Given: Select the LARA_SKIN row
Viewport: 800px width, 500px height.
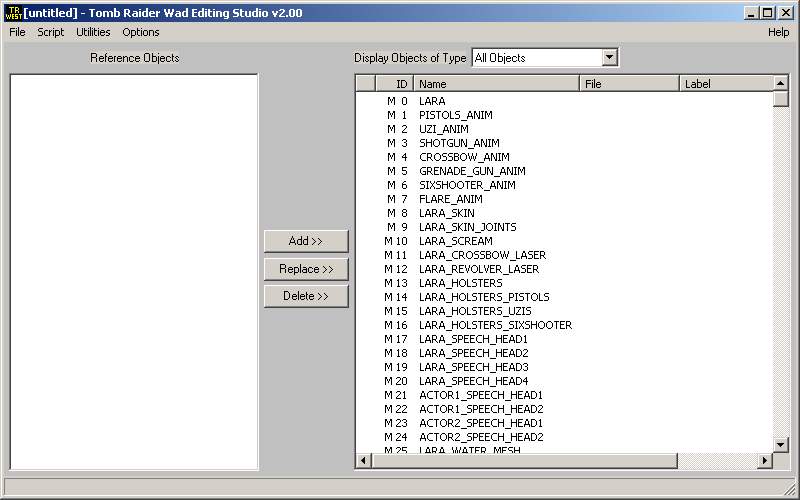Looking at the screenshot, I should (x=565, y=213).
